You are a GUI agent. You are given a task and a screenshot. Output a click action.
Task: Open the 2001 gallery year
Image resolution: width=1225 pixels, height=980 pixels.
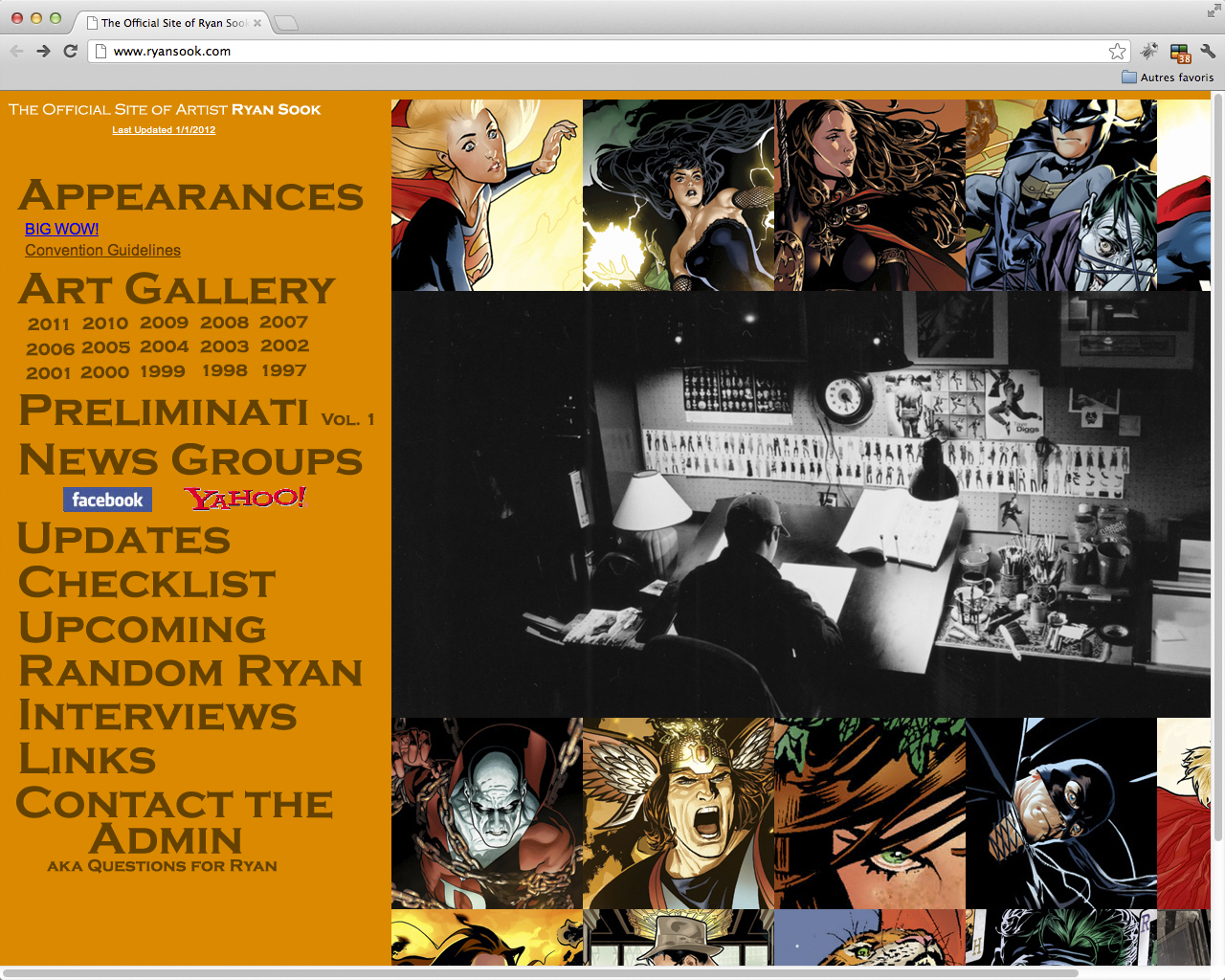click(48, 373)
